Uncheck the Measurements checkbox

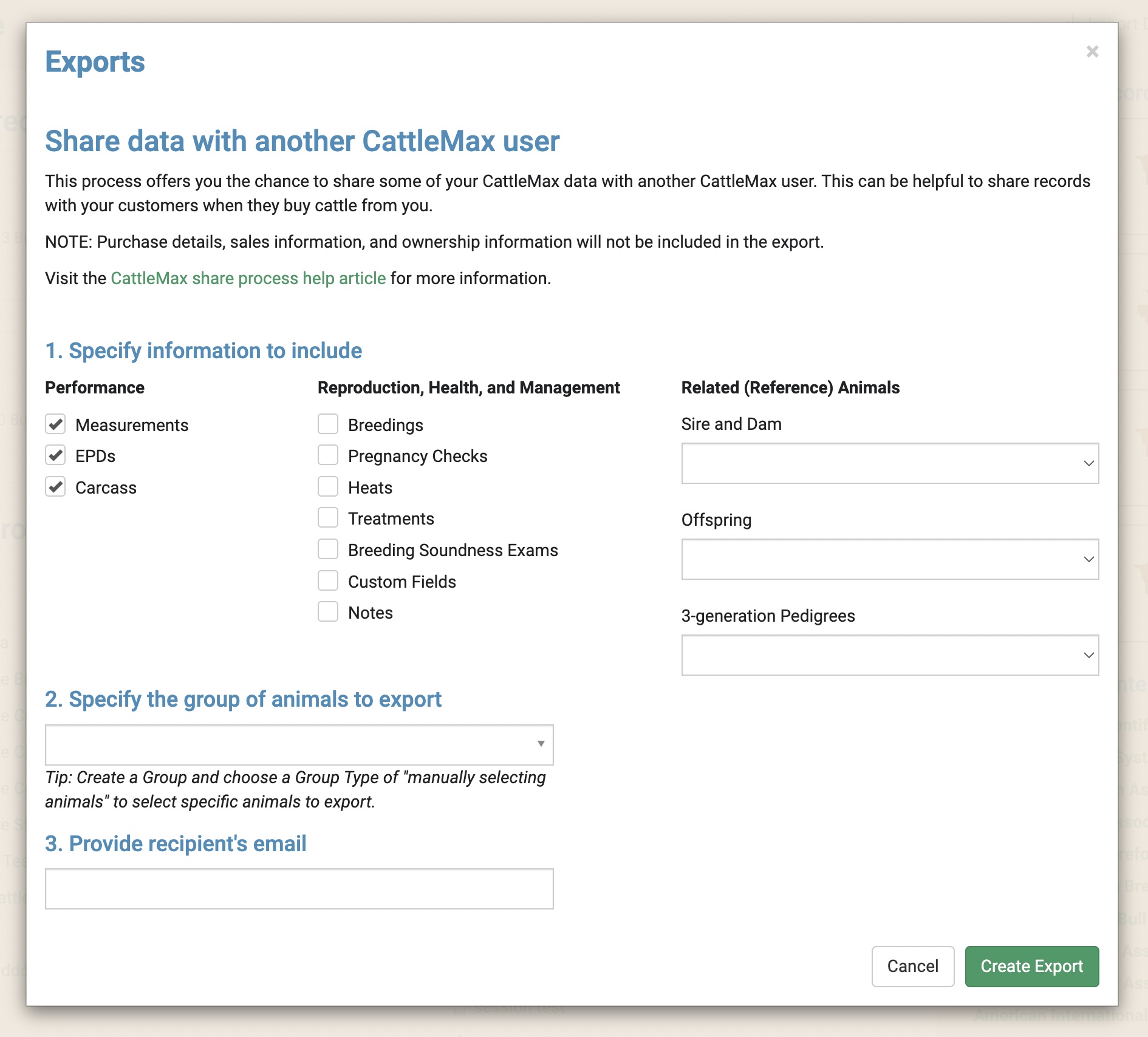pyautogui.click(x=56, y=424)
